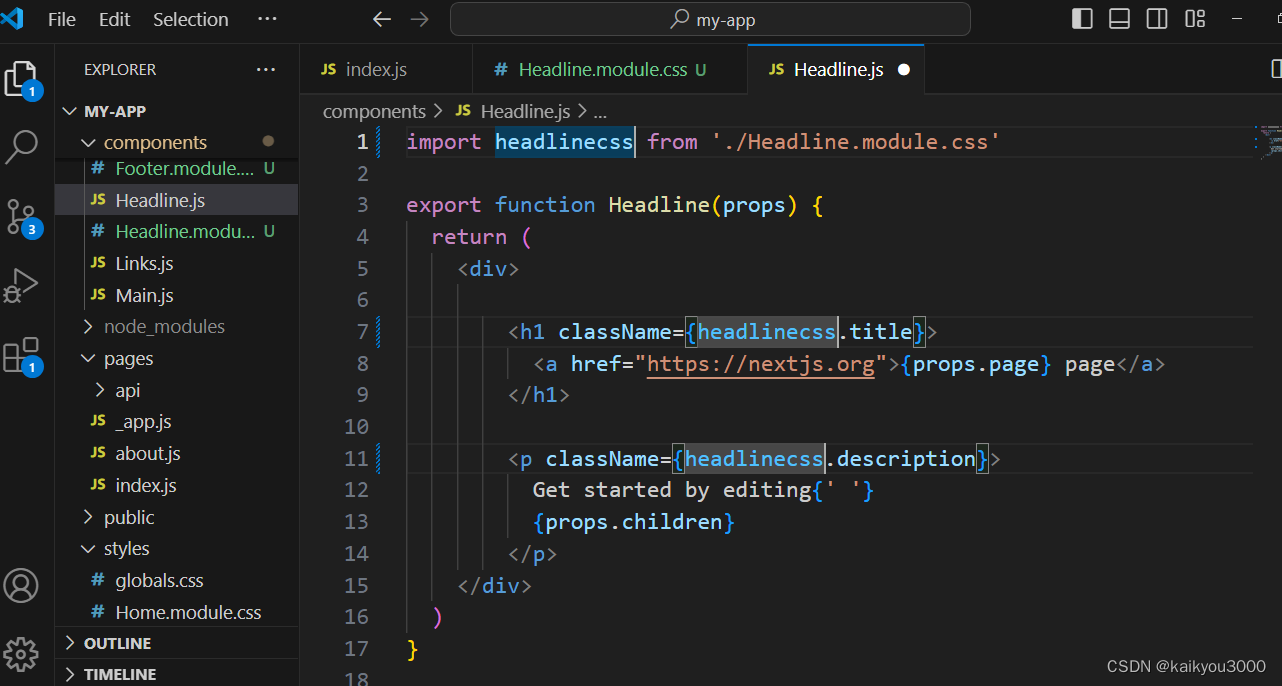1282x686 pixels.
Task: Click the unsaved dot on Headline.js tab
Action: tap(904, 70)
